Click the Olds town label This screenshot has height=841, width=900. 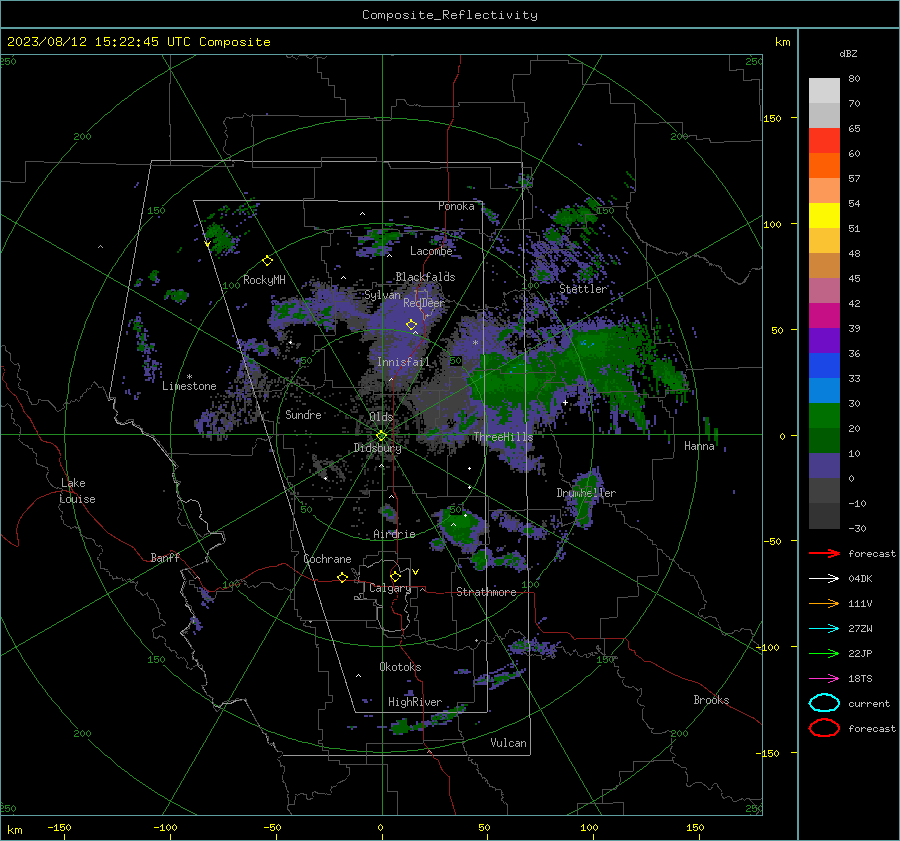tap(381, 417)
